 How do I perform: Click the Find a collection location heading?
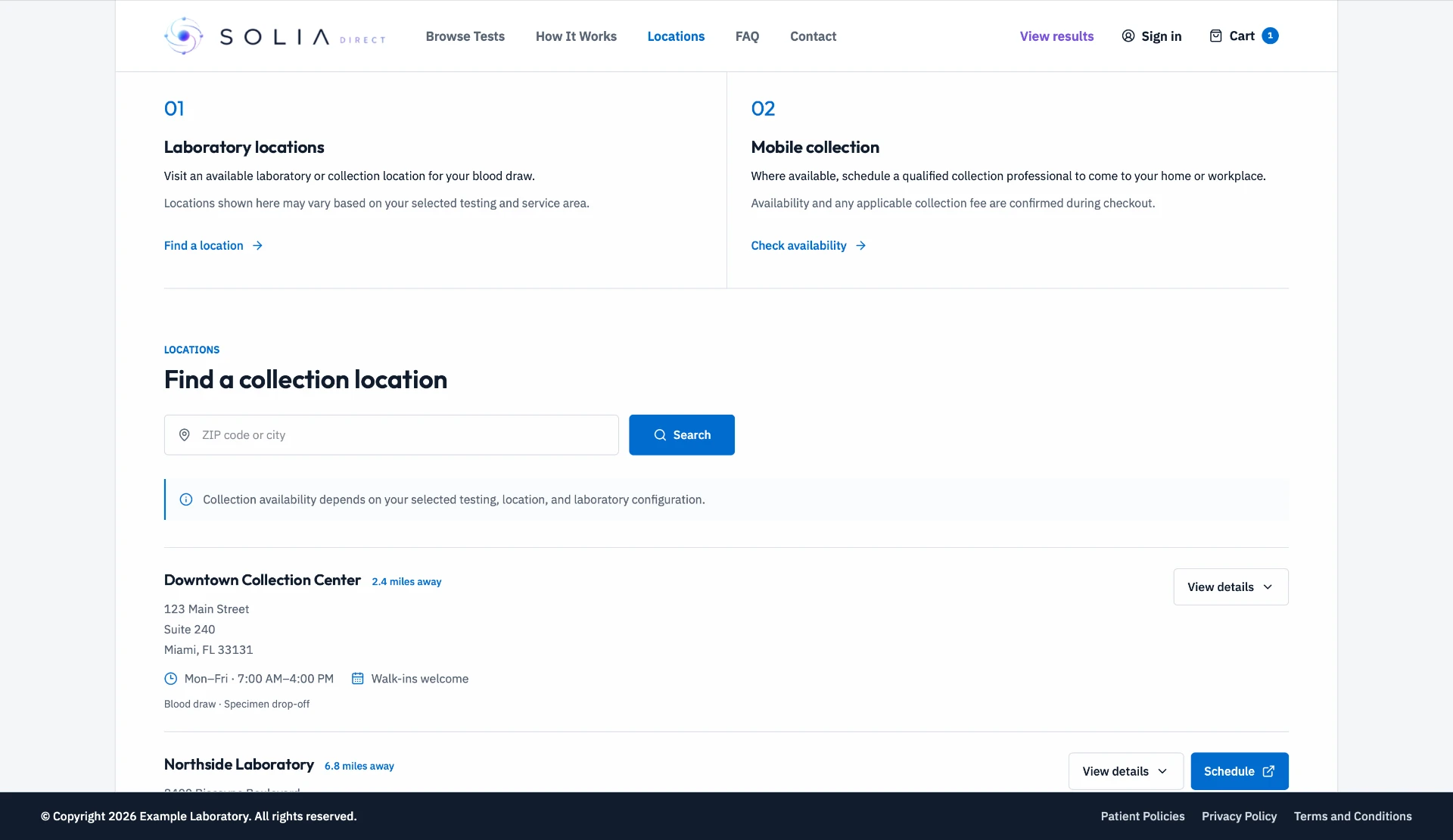tap(305, 380)
